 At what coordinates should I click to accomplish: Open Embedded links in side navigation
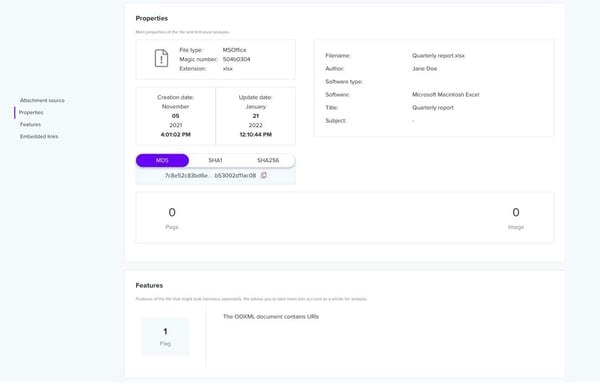pyautogui.click(x=39, y=137)
